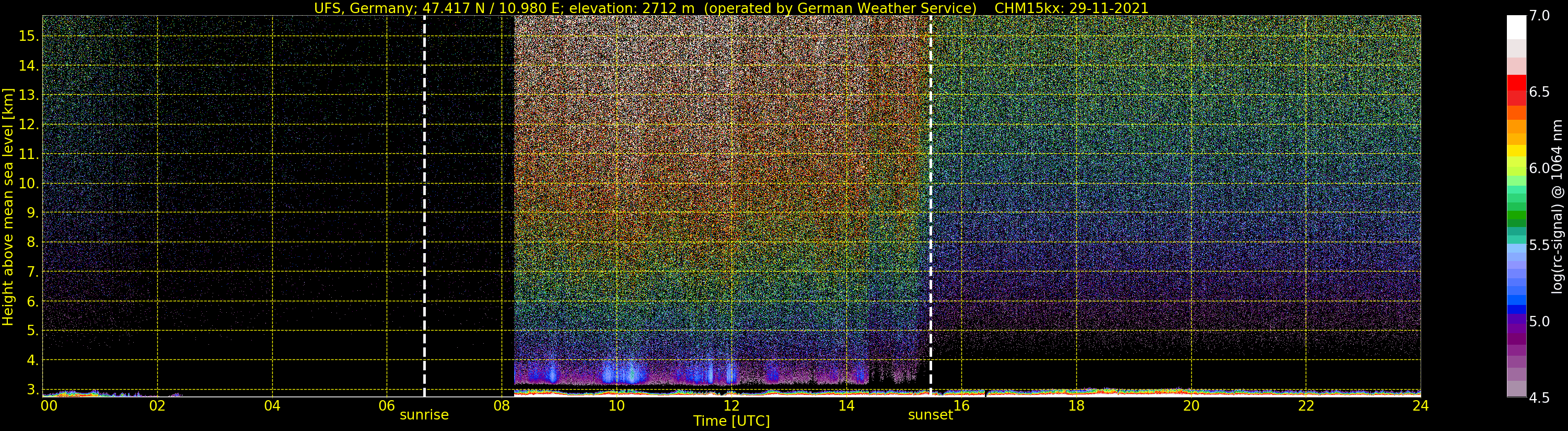Click the 'sunrise' label below the axis
This screenshot has width=1568, height=431.
pyautogui.click(x=424, y=415)
